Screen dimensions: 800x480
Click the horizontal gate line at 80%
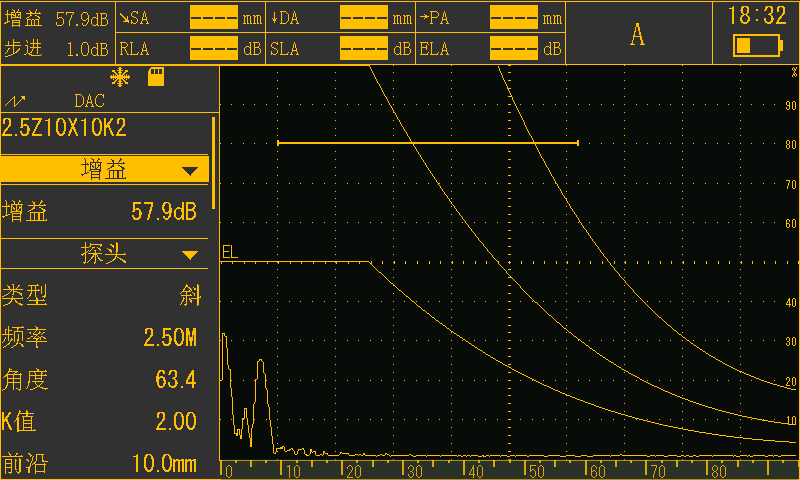coord(428,143)
